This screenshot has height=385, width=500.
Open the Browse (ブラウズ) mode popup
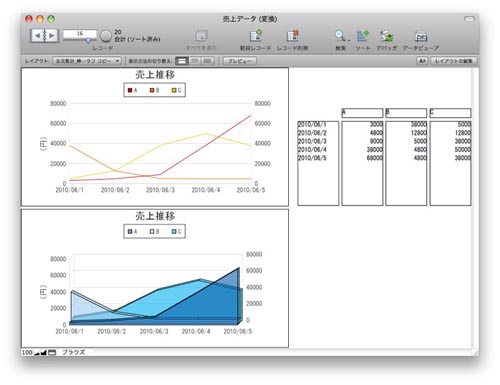click(x=73, y=352)
